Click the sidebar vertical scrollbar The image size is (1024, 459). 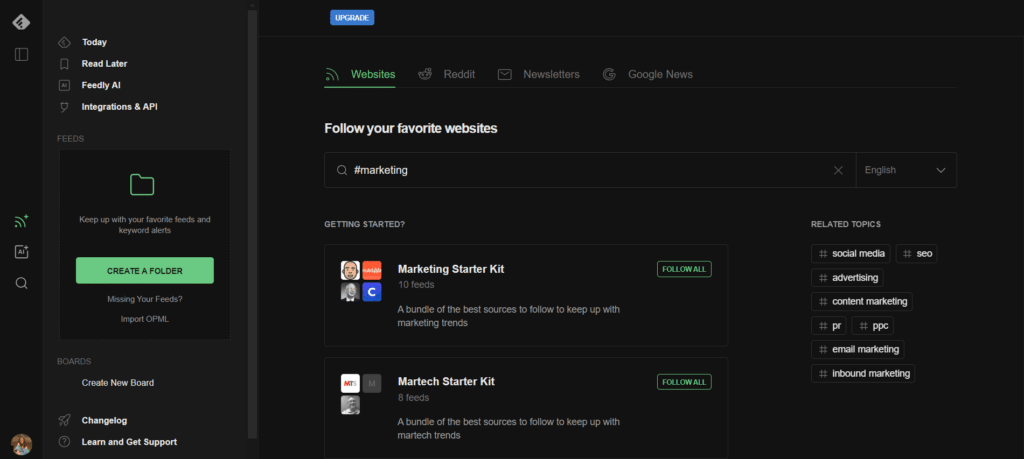click(x=252, y=222)
